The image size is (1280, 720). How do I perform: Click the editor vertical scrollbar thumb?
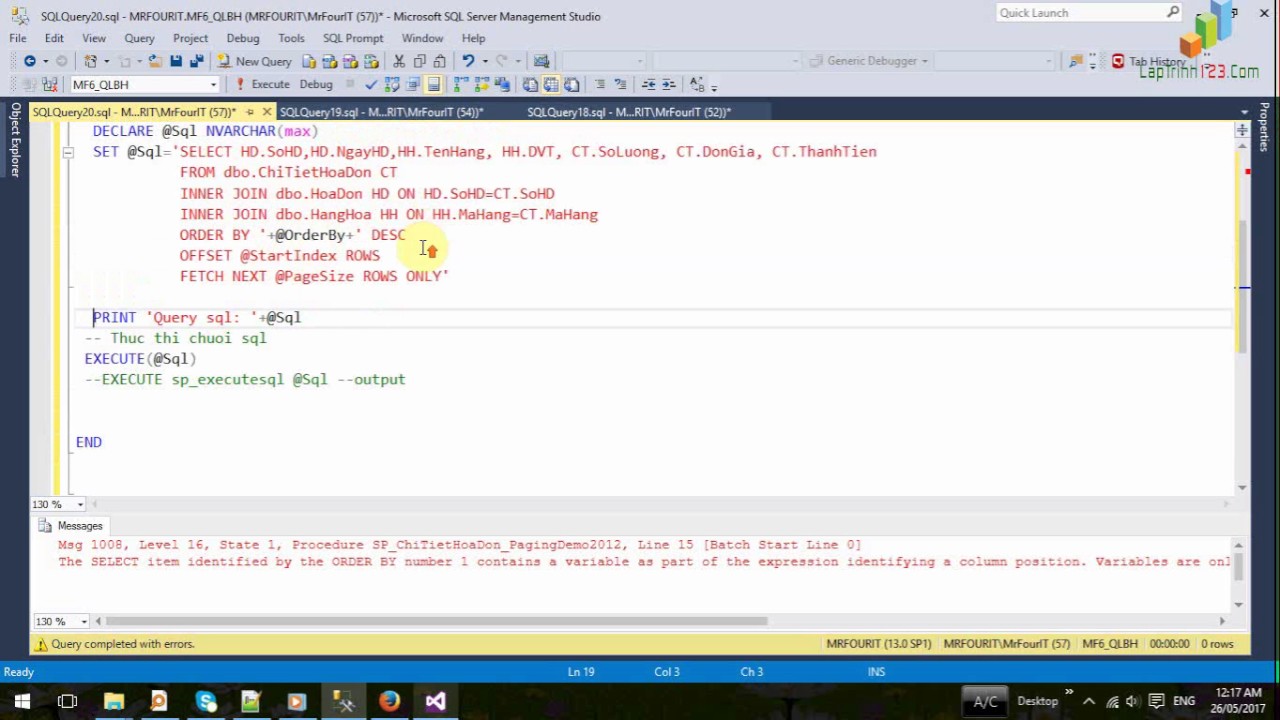[x=1242, y=285]
